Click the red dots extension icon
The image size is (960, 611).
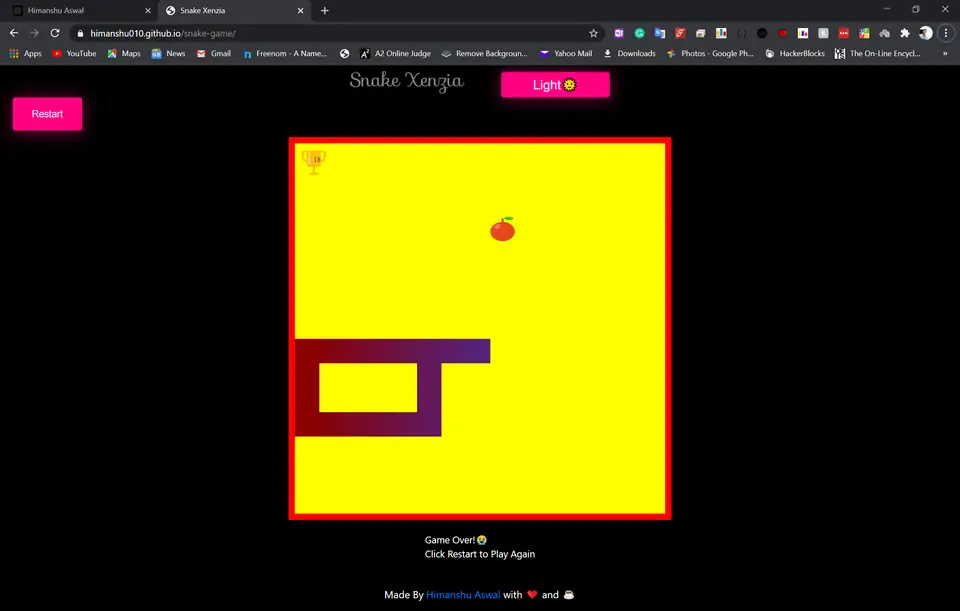coord(844,33)
